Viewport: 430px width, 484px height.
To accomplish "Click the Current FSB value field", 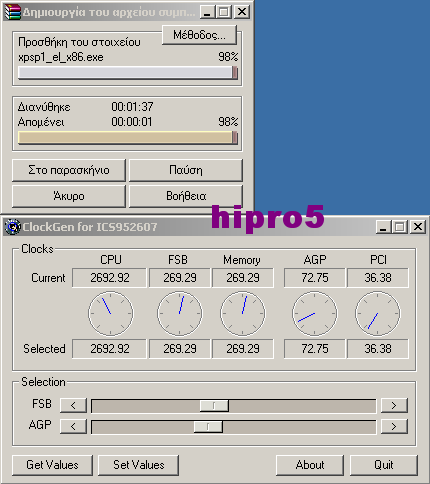I will [180, 278].
